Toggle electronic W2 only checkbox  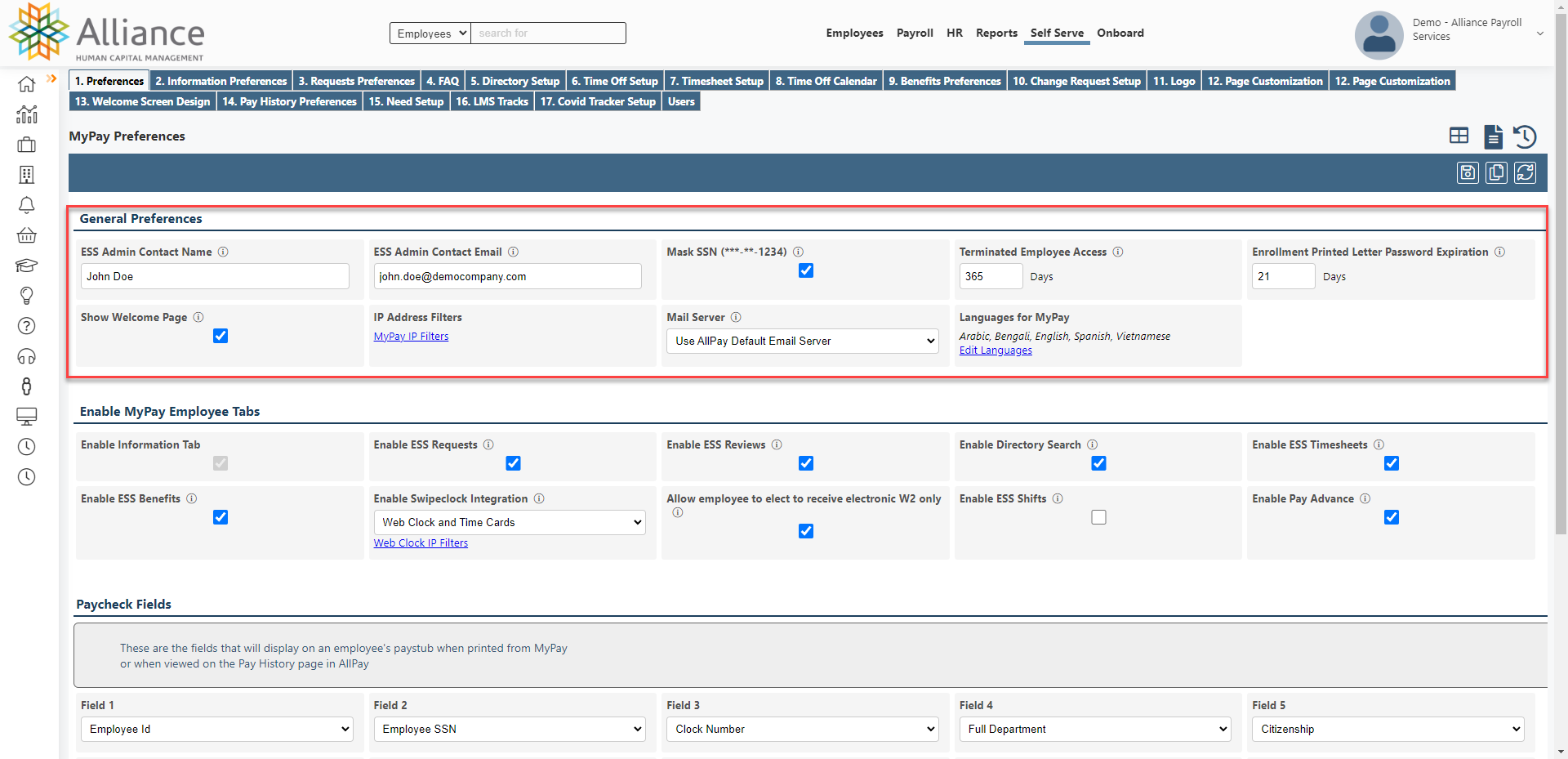click(806, 531)
